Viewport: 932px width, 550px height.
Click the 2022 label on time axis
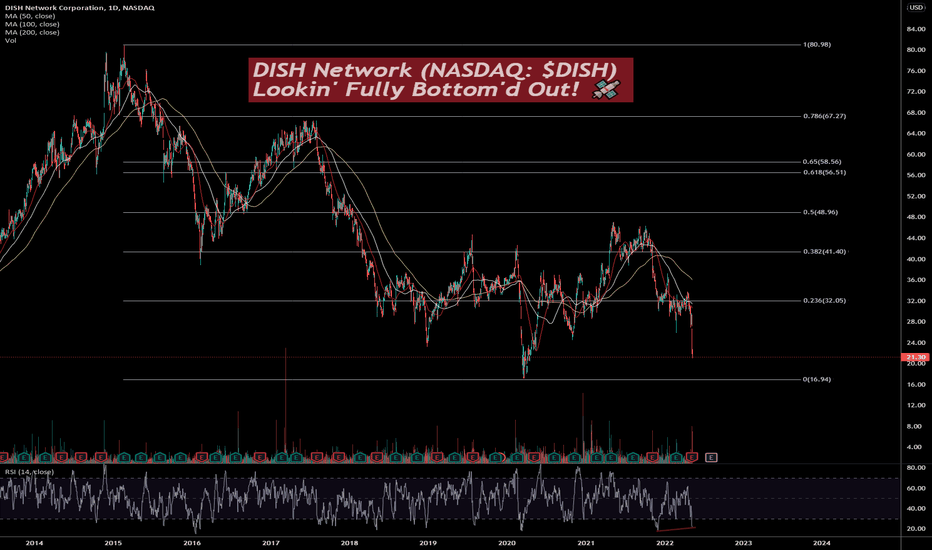[665, 543]
